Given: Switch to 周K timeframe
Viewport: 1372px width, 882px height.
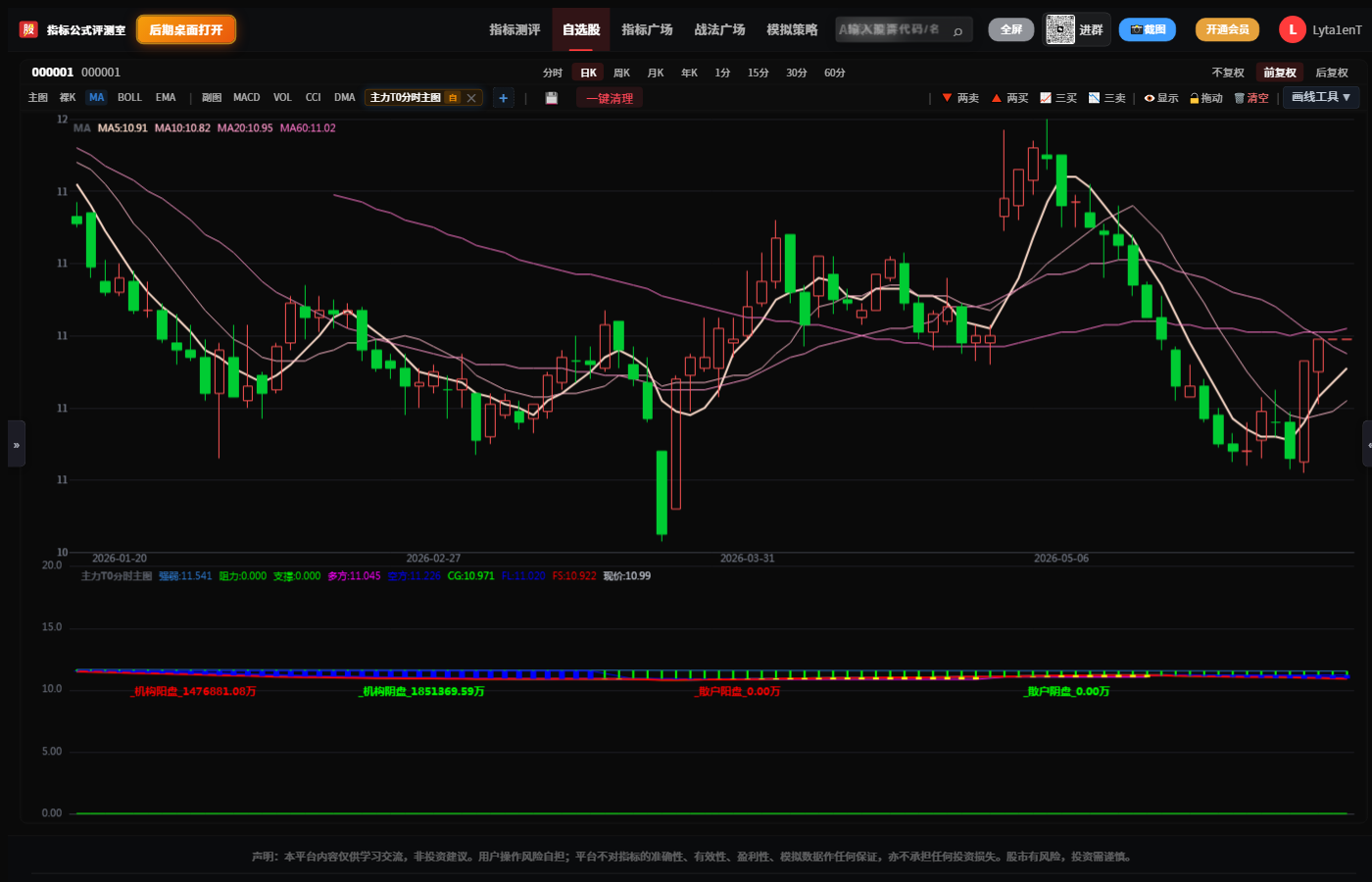Looking at the screenshot, I should (x=621, y=73).
